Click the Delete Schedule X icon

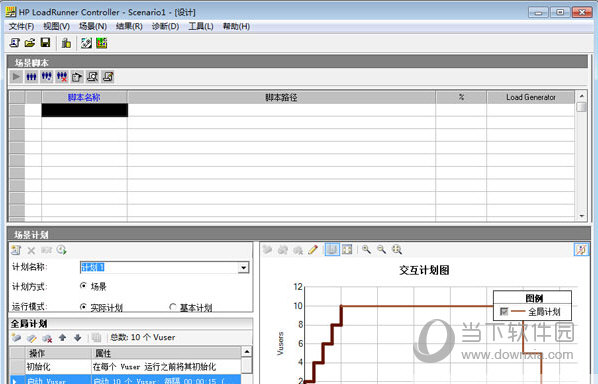(x=31, y=250)
